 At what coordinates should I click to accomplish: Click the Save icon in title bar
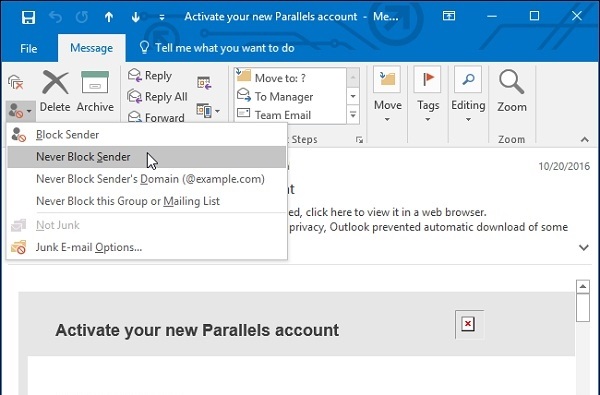click(28, 17)
